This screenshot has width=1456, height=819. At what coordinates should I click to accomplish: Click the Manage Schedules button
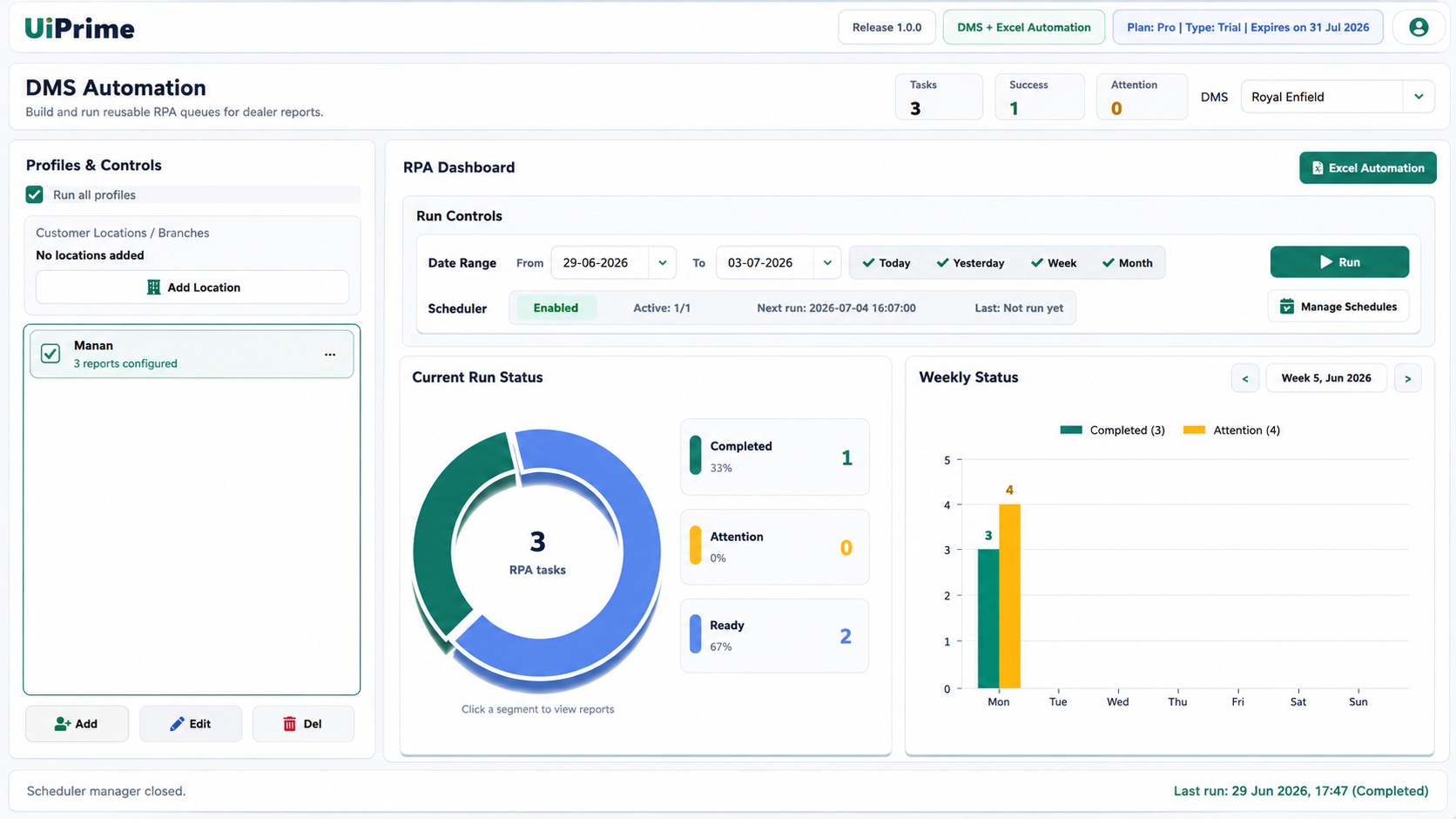click(1338, 307)
